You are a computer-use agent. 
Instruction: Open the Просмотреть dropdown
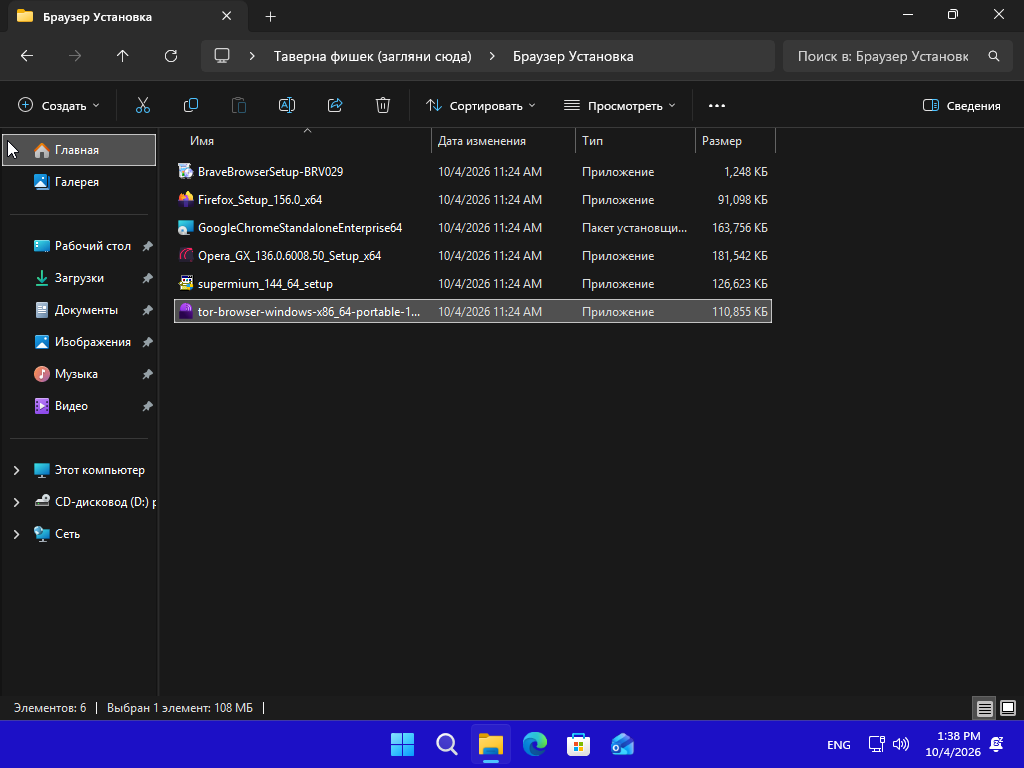[x=619, y=105]
